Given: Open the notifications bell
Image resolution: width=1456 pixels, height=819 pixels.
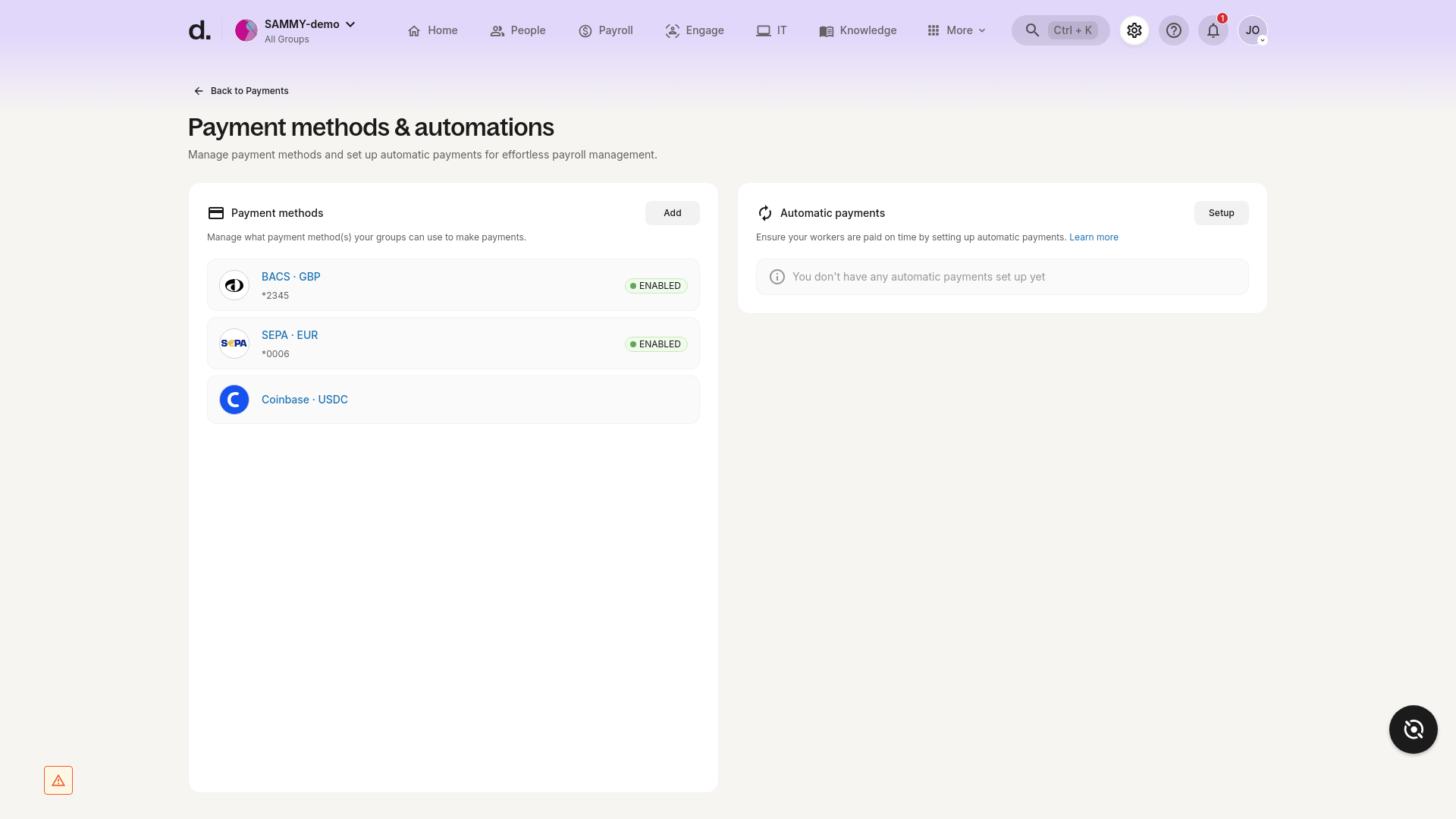Looking at the screenshot, I should pos(1213,30).
